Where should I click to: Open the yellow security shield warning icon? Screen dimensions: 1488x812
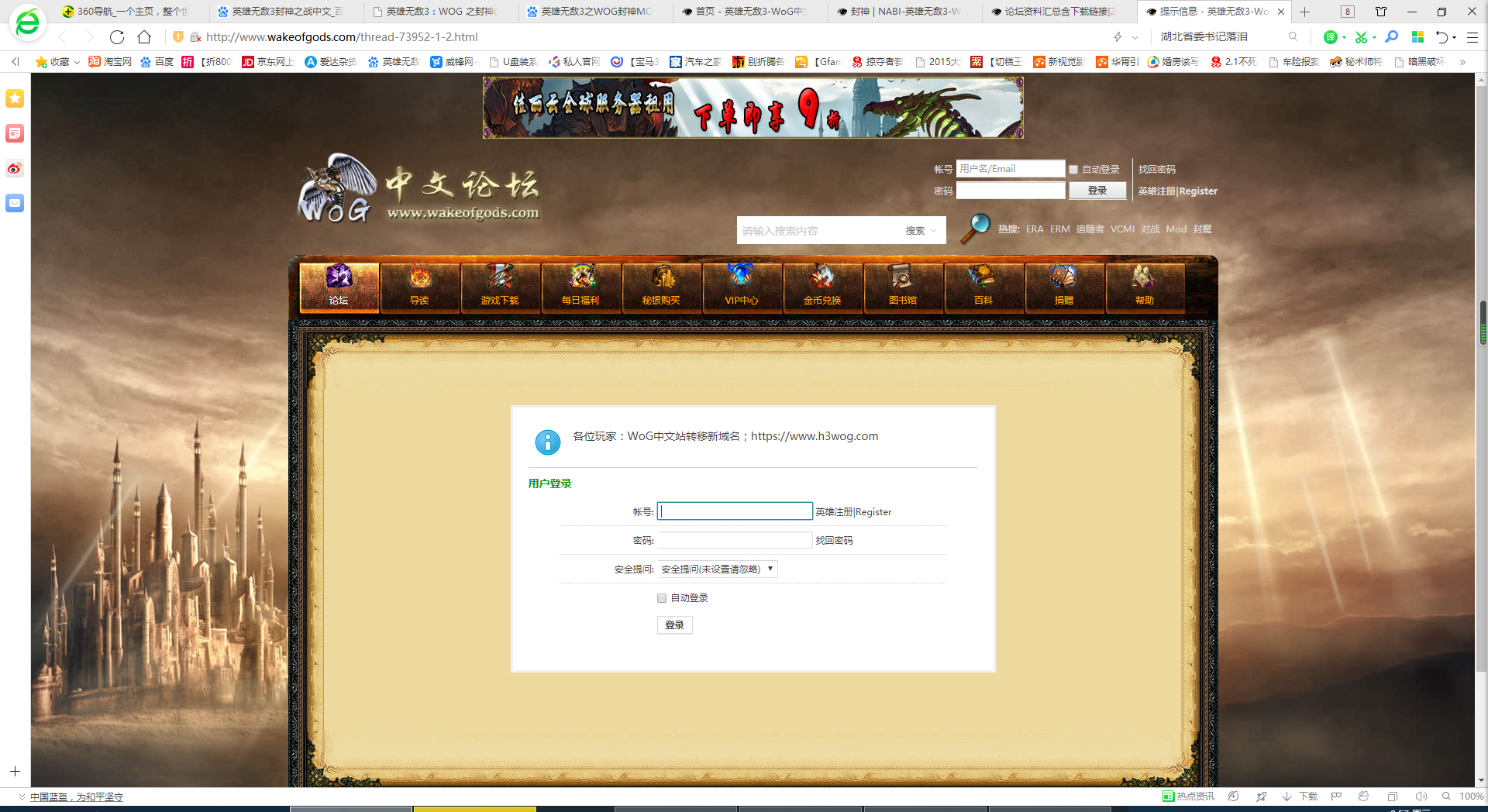[x=178, y=36]
